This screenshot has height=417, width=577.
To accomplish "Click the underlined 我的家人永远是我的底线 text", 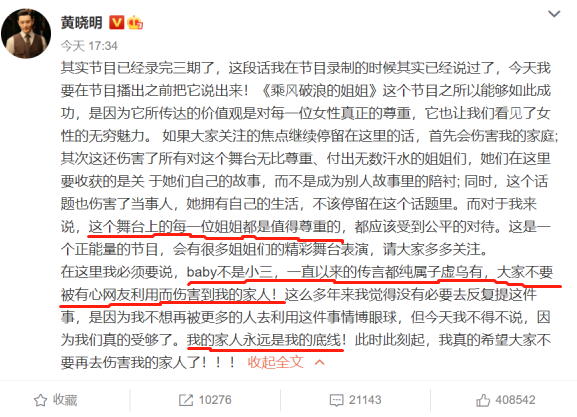I will click(266, 340).
